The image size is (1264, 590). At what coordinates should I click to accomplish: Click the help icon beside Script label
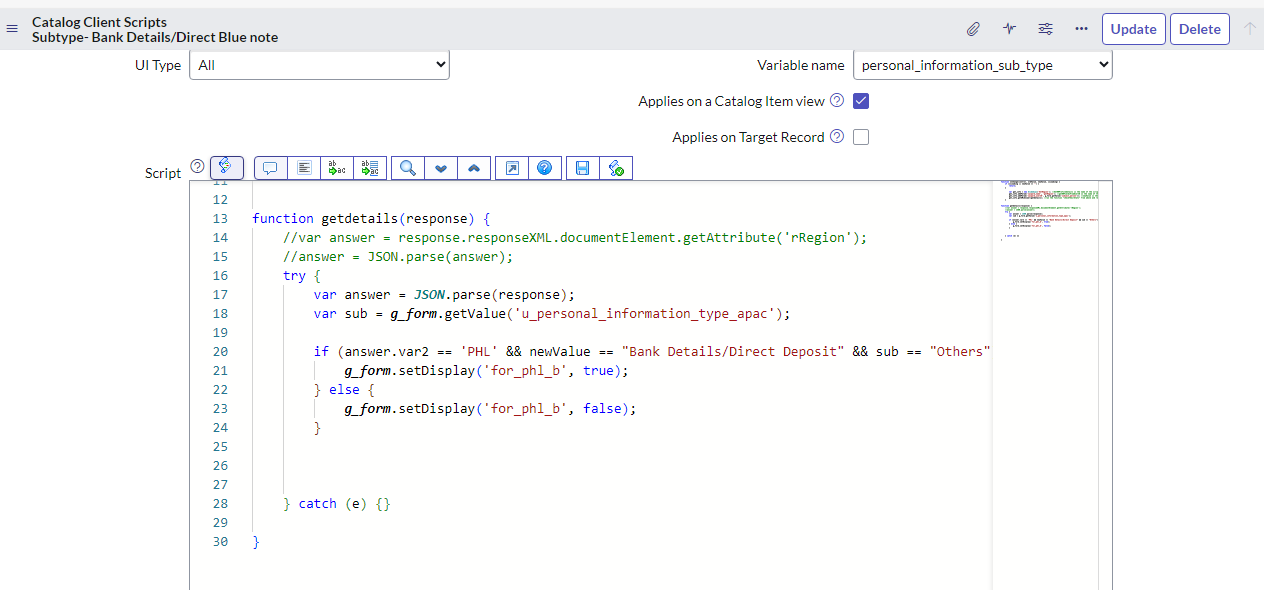pyautogui.click(x=197, y=166)
